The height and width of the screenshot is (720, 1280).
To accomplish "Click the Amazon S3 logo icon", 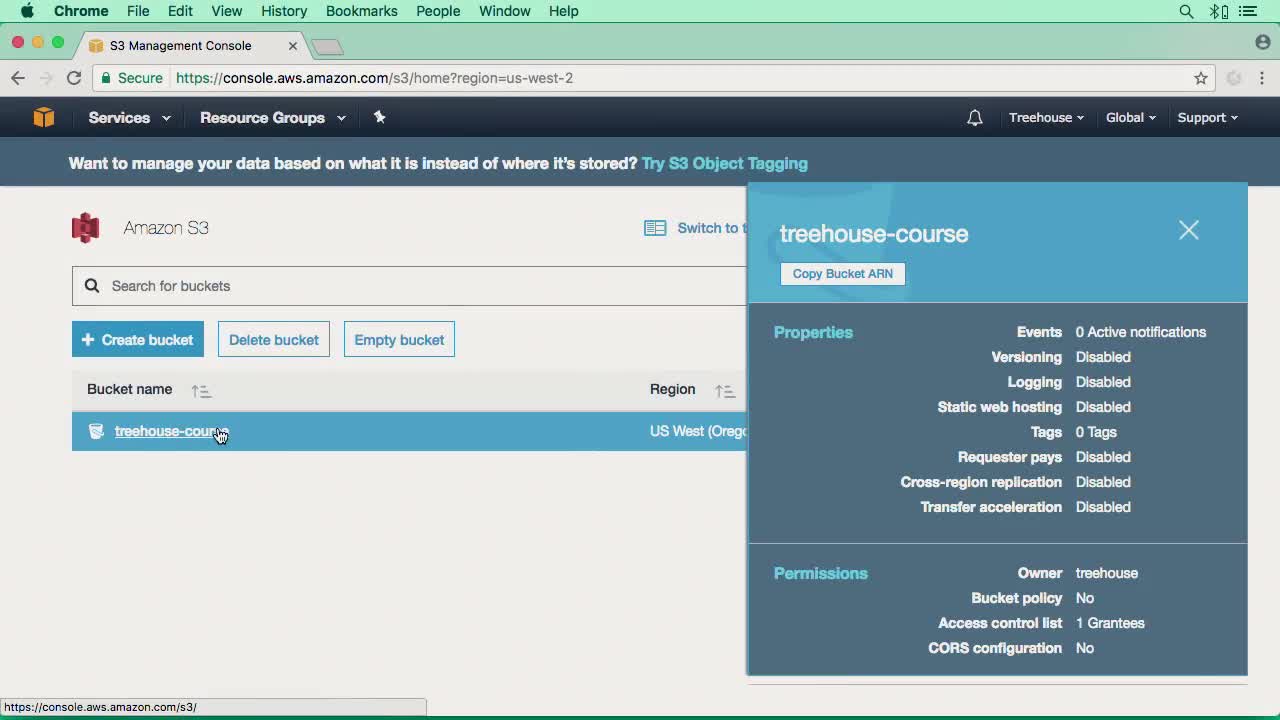I will [86, 228].
